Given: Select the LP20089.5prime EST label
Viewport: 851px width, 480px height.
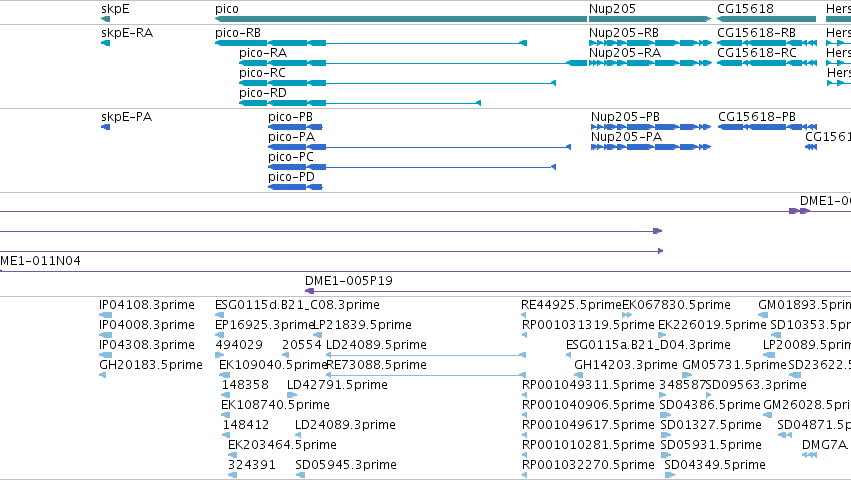Looking at the screenshot, I should (x=806, y=345).
